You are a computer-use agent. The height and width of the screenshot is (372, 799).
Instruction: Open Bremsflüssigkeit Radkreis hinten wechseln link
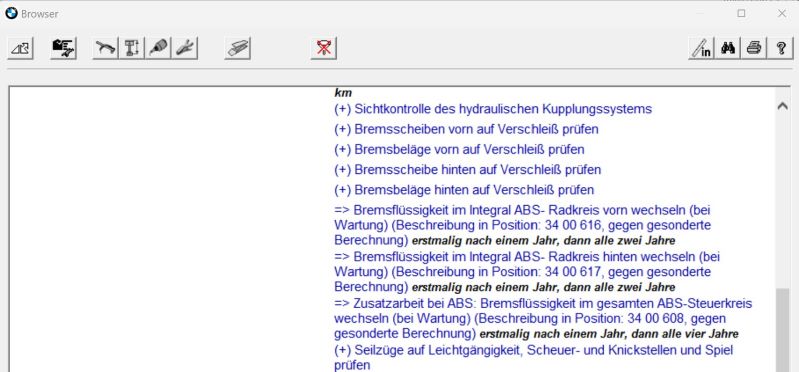pos(527,271)
